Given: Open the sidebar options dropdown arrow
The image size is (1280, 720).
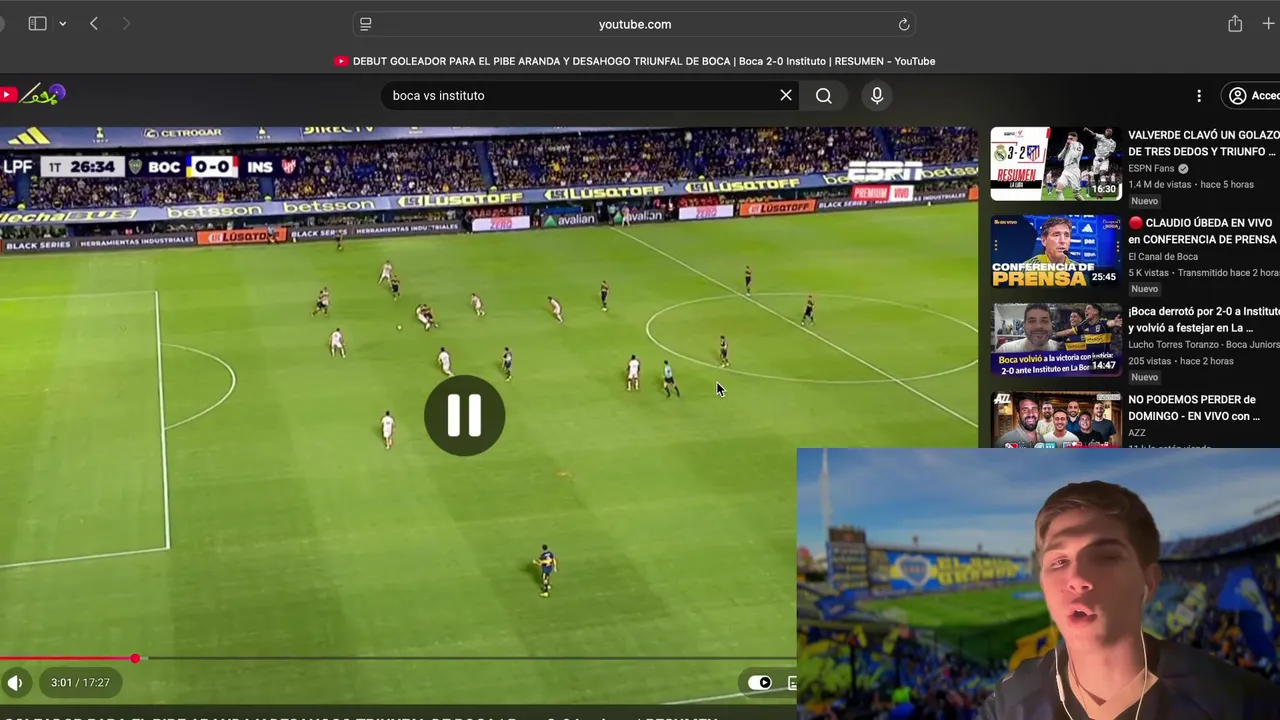Looking at the screenshot, I should click(62, 24).
